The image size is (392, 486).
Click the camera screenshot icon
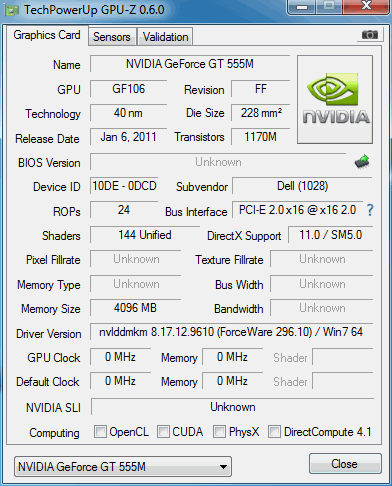coord(369,34)
